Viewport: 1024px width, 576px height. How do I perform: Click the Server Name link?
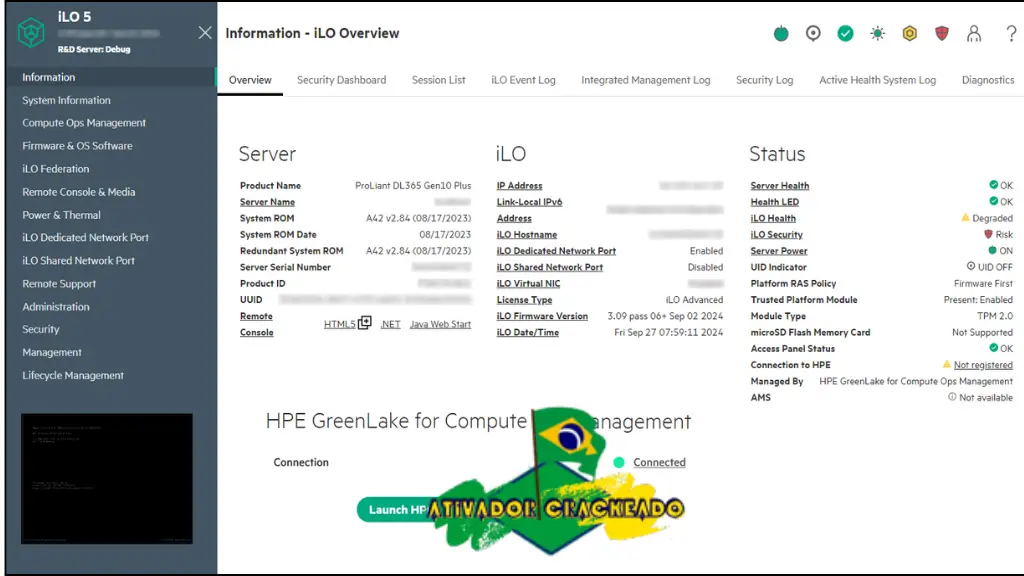[x=267, y=202]
